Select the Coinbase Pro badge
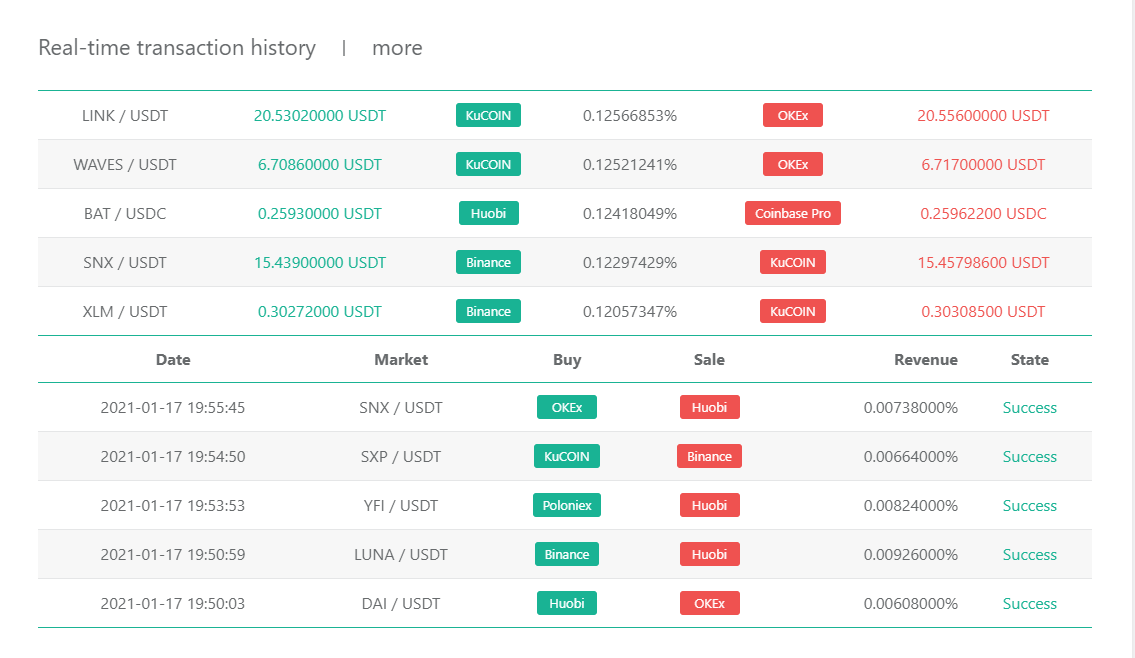Screen dimensions: 1135x658 click(792, 213)
